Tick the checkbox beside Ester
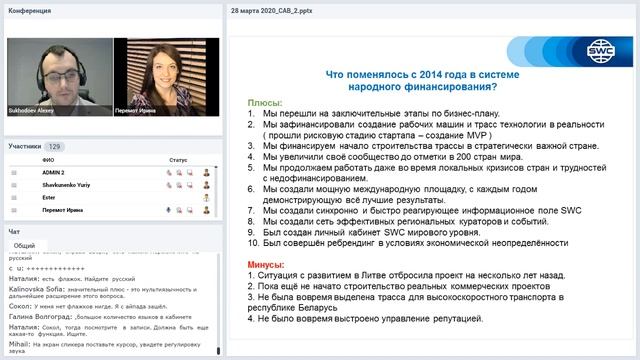This screenshot has height=360, width=640. (x=14, y=198)
